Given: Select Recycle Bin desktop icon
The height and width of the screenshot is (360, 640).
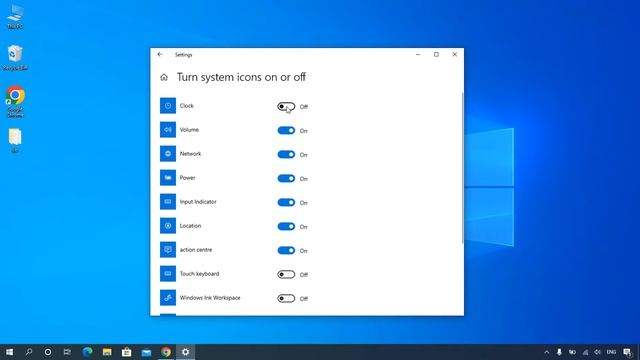Looking at the screenshot, I should 15,58.
